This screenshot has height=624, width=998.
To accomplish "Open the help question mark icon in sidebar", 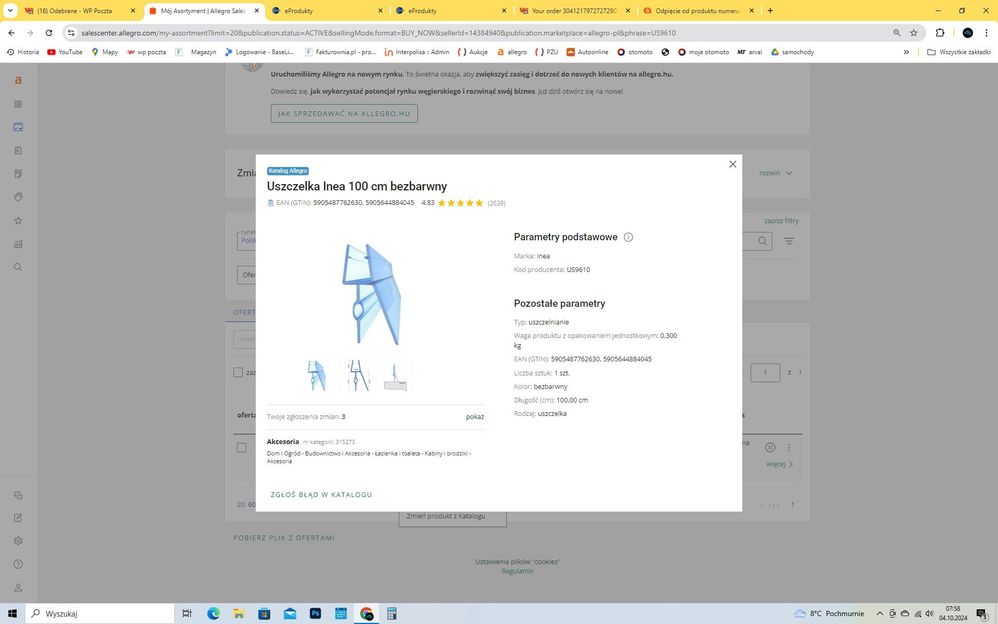I will coord(18,564).
